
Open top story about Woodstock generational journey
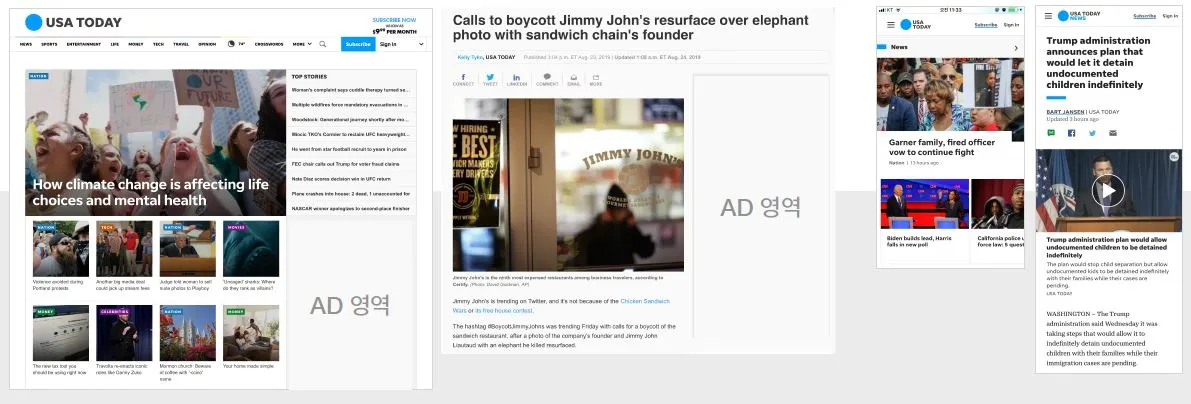click(x=351, y=119)
